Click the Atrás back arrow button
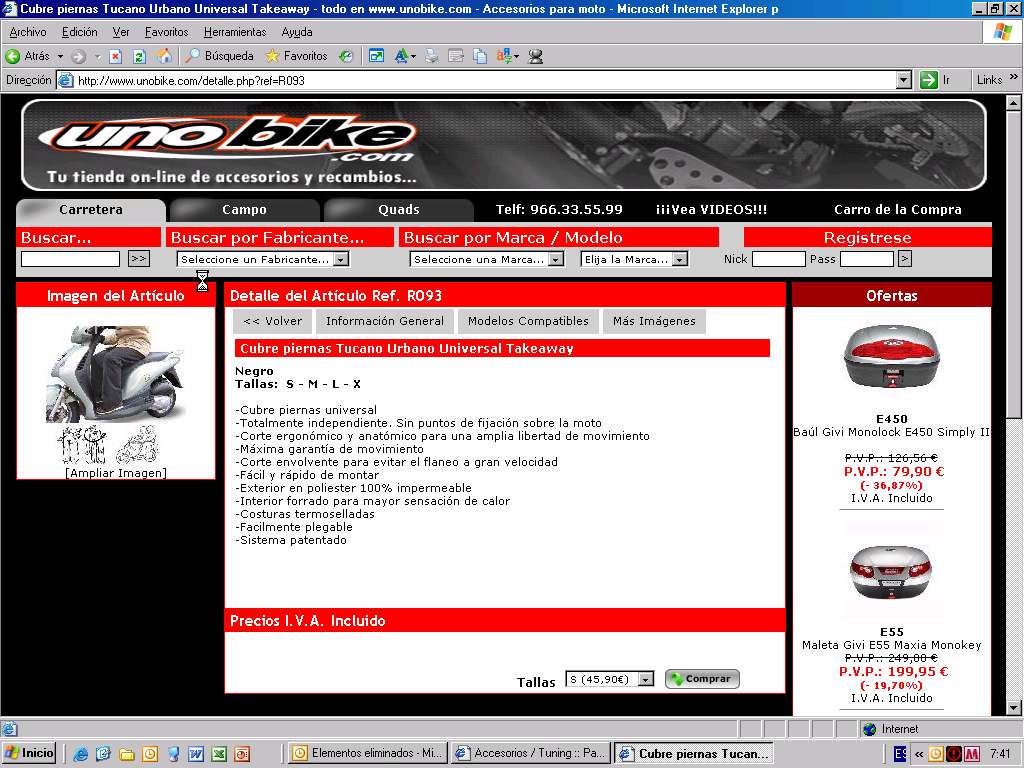Screen dimensions: 1024x768 point(27,56)
